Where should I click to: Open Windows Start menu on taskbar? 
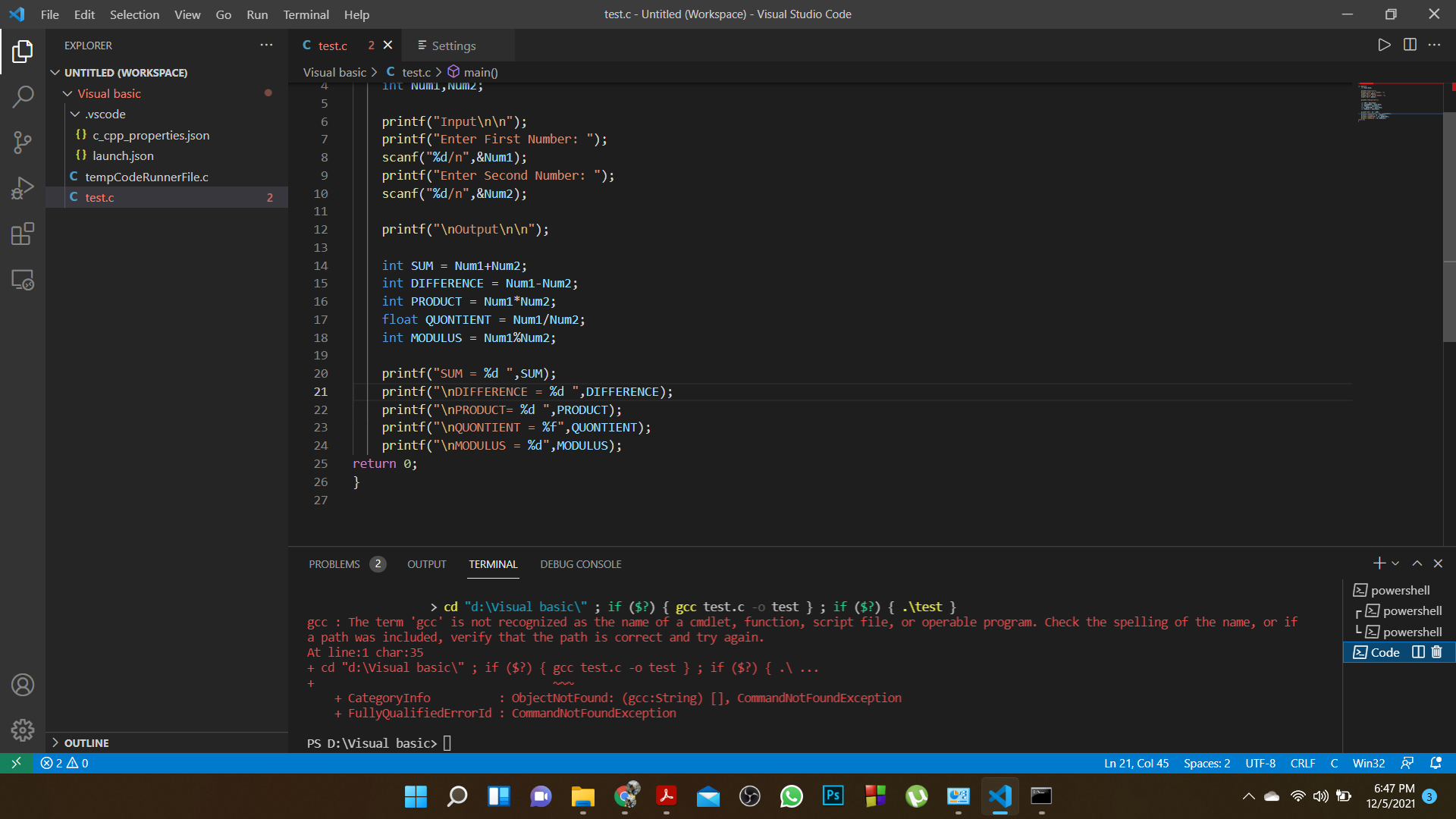[x=416, y=796]
